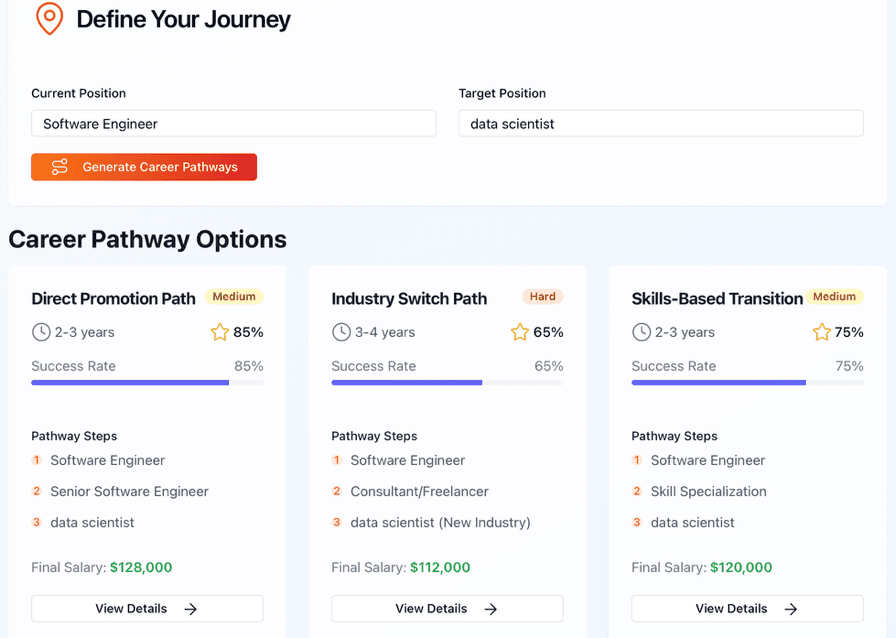Select the clock icon on Industry Switch Path card
Viewport: 896px width, 638px height.
pos(340,331)
